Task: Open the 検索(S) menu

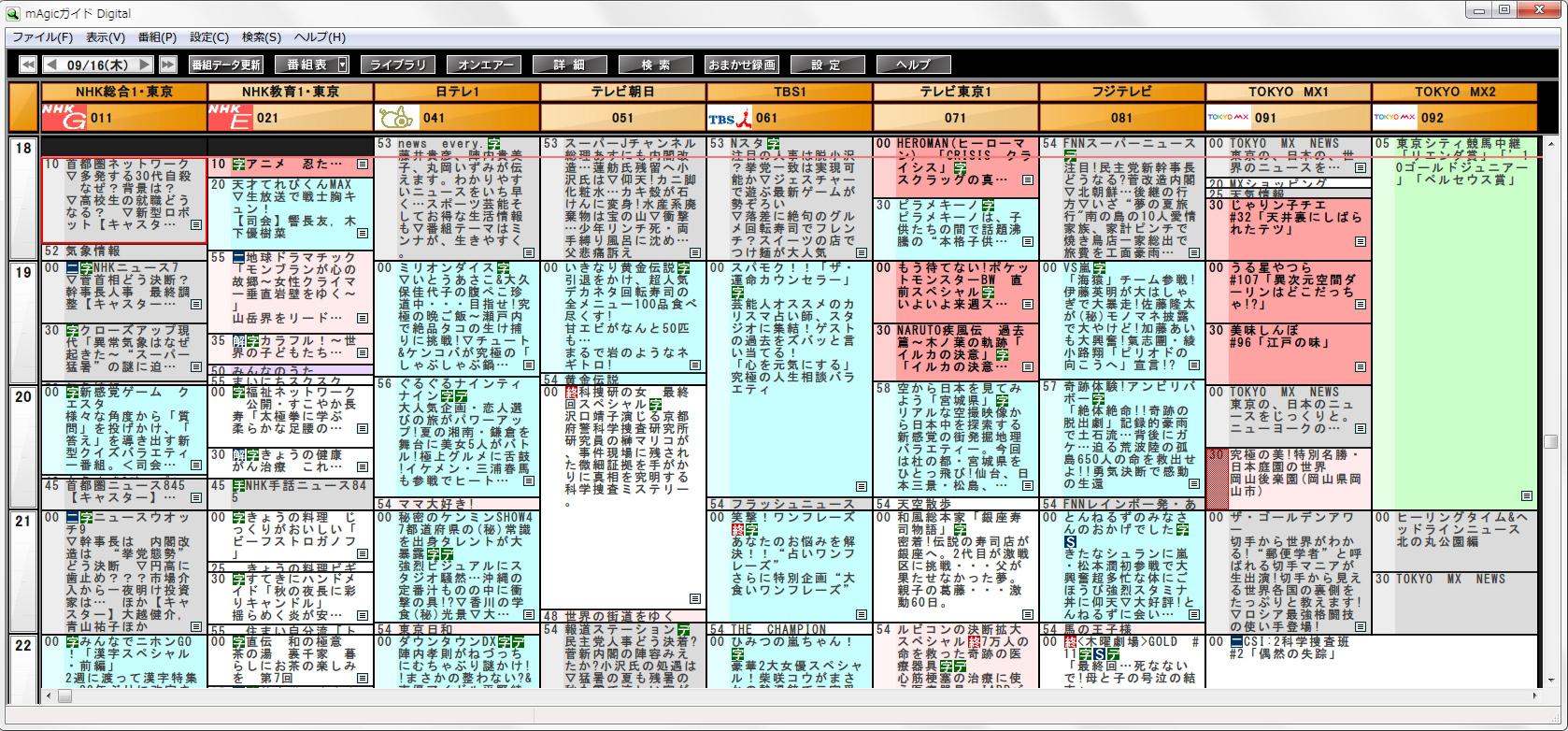Action: [x=261, y=37]
